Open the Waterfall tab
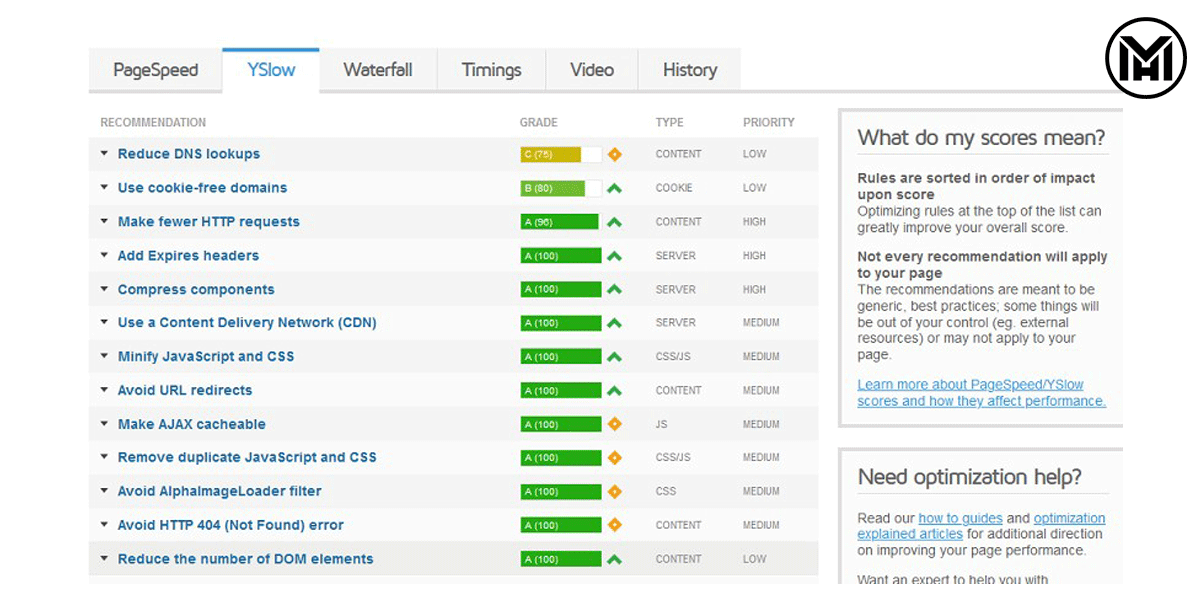Image resolution: width=1200 pixels, height=600 pixels. pos(377,70)
